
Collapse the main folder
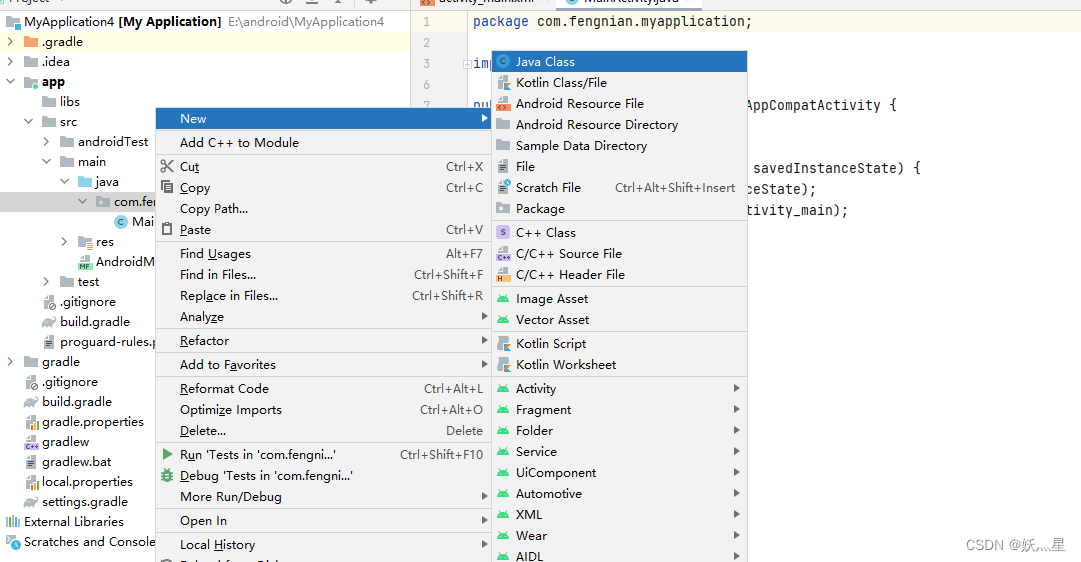(46, 161)
